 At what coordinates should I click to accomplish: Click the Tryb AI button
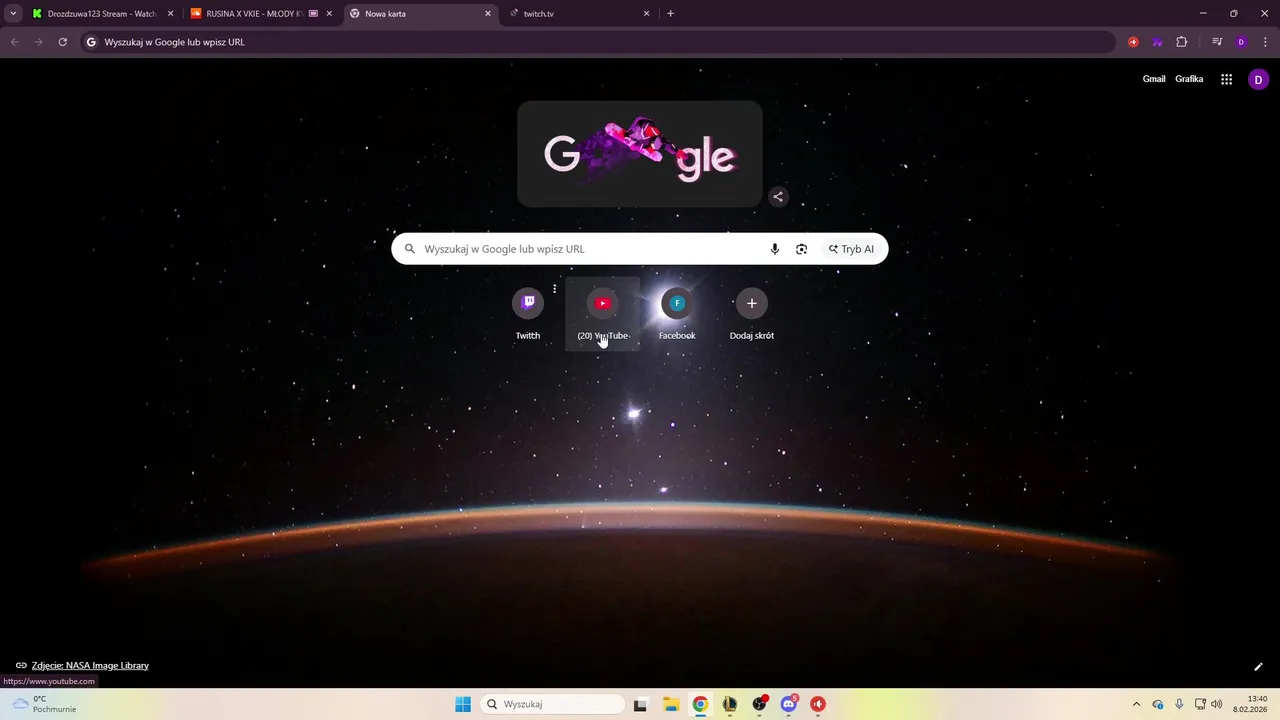coord(851,249)
